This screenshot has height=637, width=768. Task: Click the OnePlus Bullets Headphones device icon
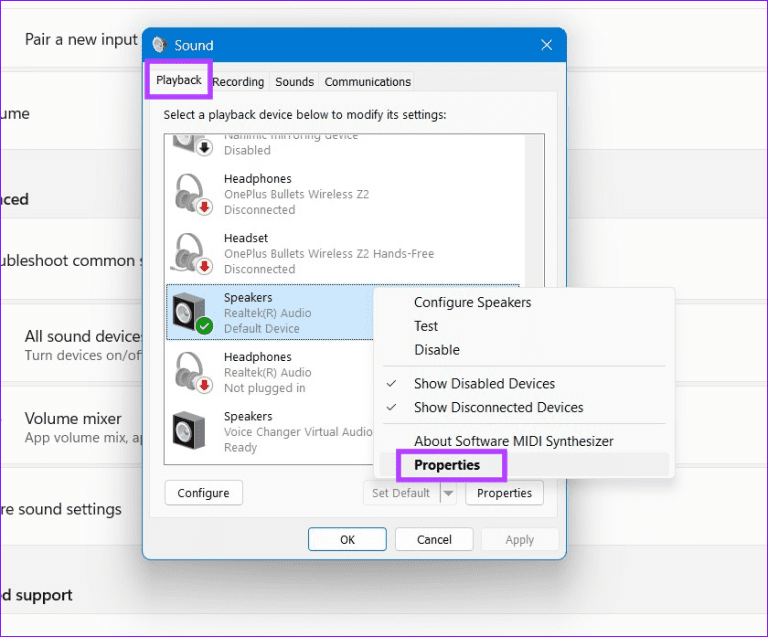point(192,194)
